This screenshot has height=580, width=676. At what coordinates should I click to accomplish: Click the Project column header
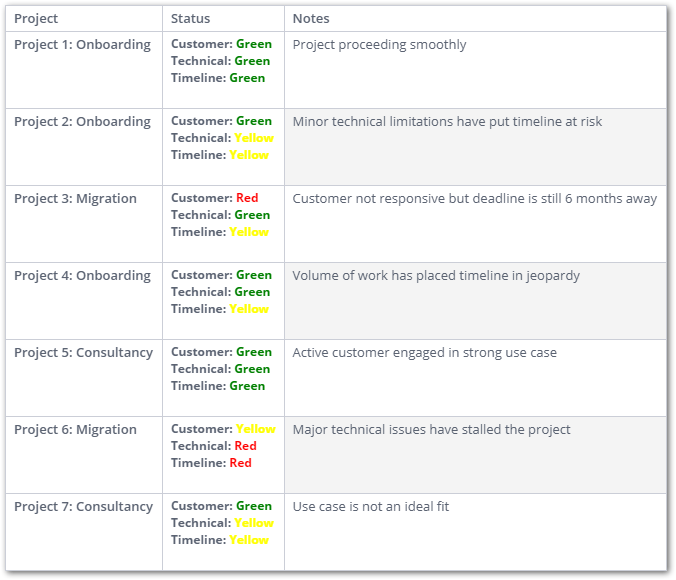[x=36, y=18]
